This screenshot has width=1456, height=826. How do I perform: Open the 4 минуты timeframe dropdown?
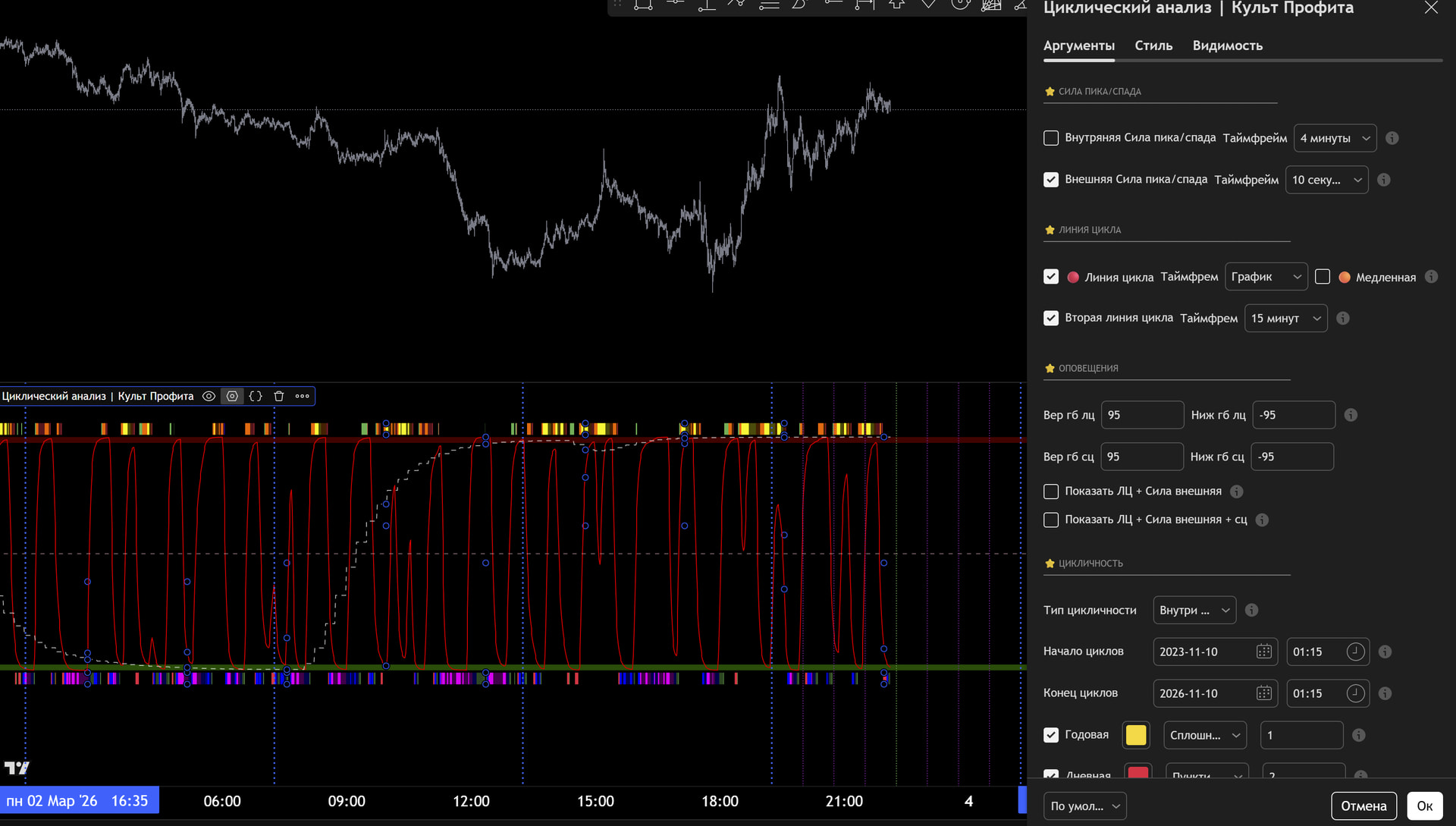(x=1335, y=138)
